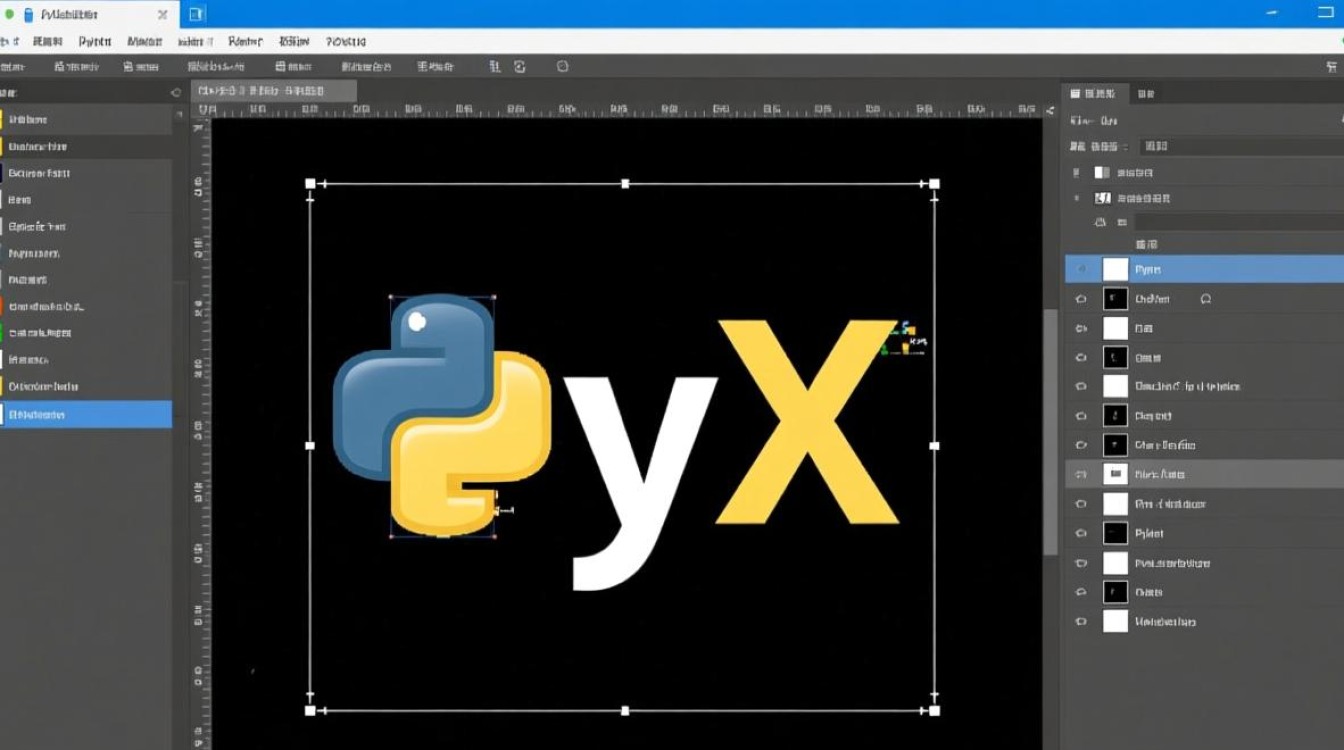Click the grid view icon in the toolbar
1344x750 pixels.
click(494, 66)
